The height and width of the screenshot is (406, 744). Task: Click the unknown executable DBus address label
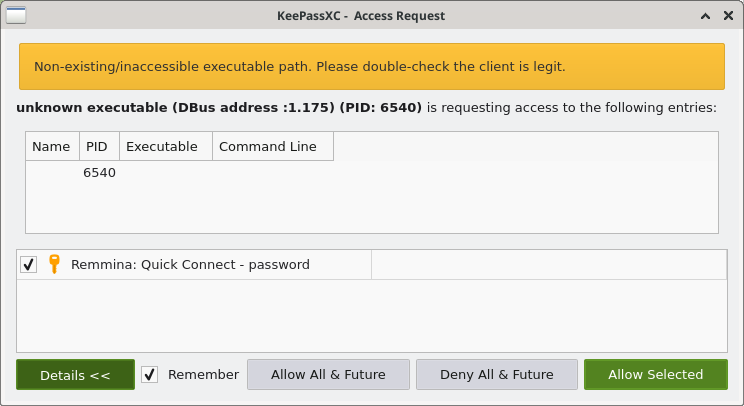coord(219,108)
